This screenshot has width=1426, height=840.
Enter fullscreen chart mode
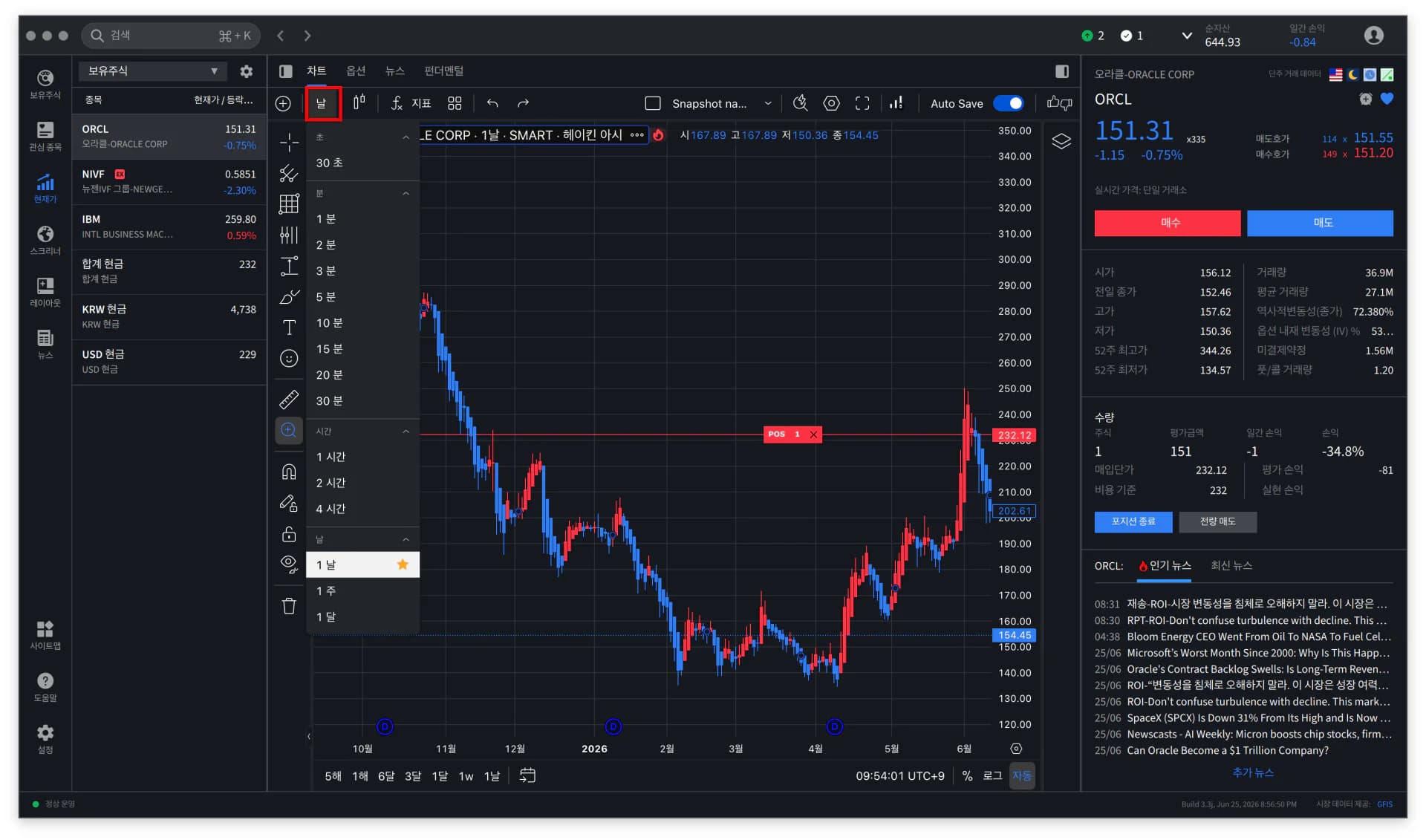862,103
